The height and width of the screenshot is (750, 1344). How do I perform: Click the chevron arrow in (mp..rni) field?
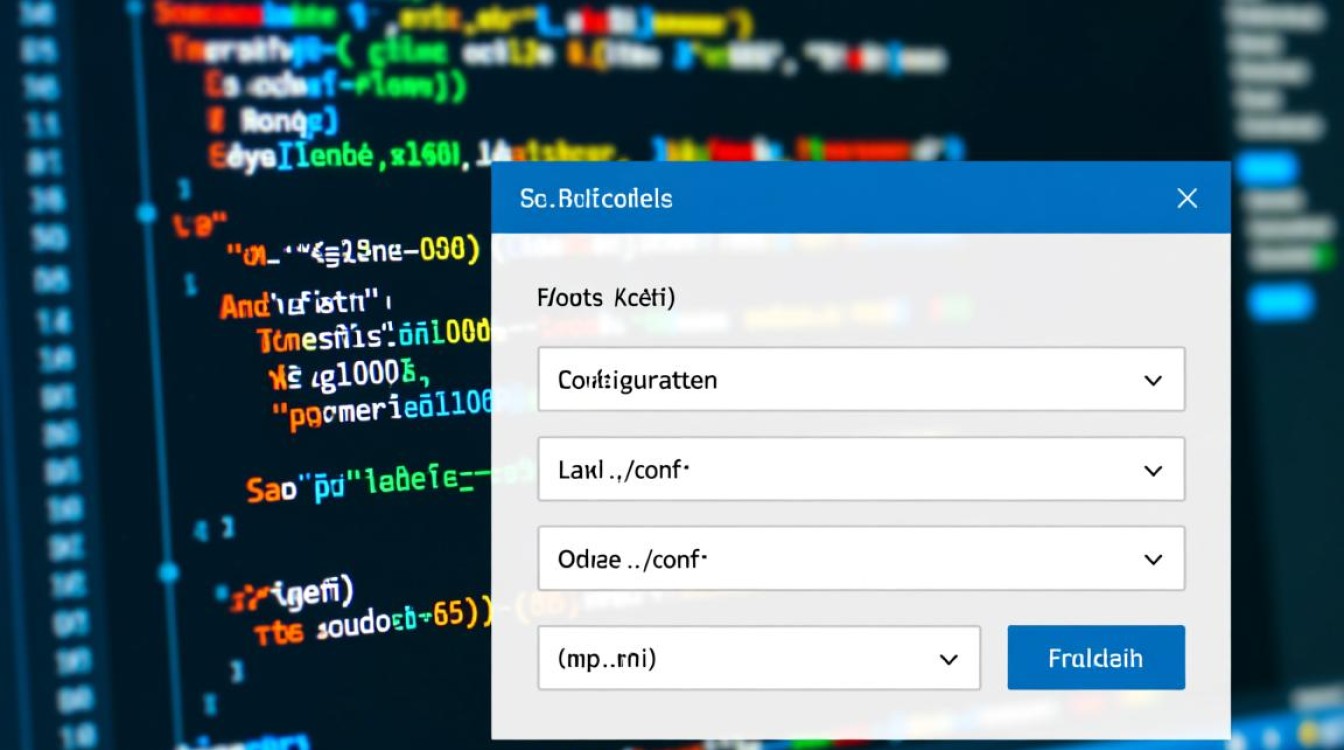click(948, 659)
